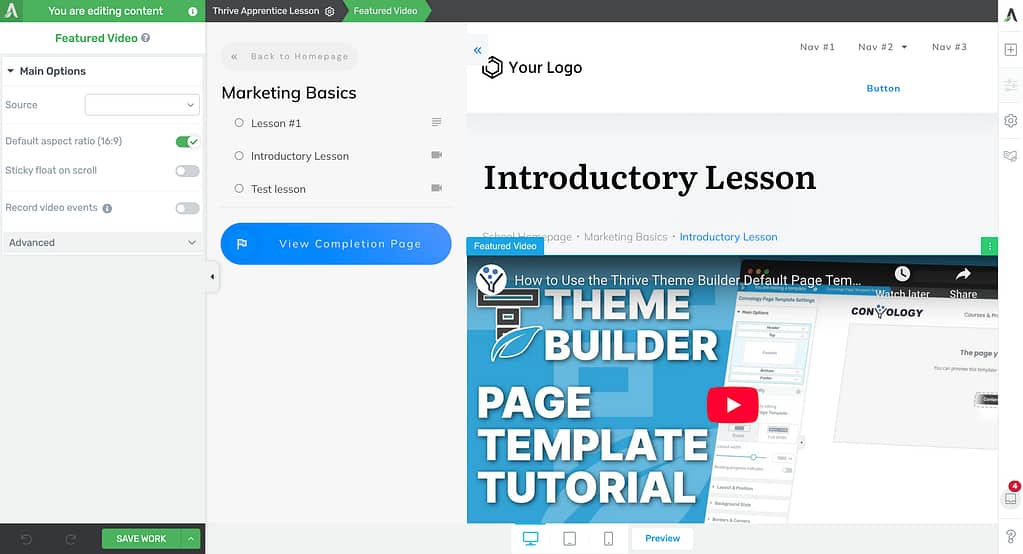Screen dimensions: 1023x554
Task: Open the editing content info icon
Action: point(192,11)
